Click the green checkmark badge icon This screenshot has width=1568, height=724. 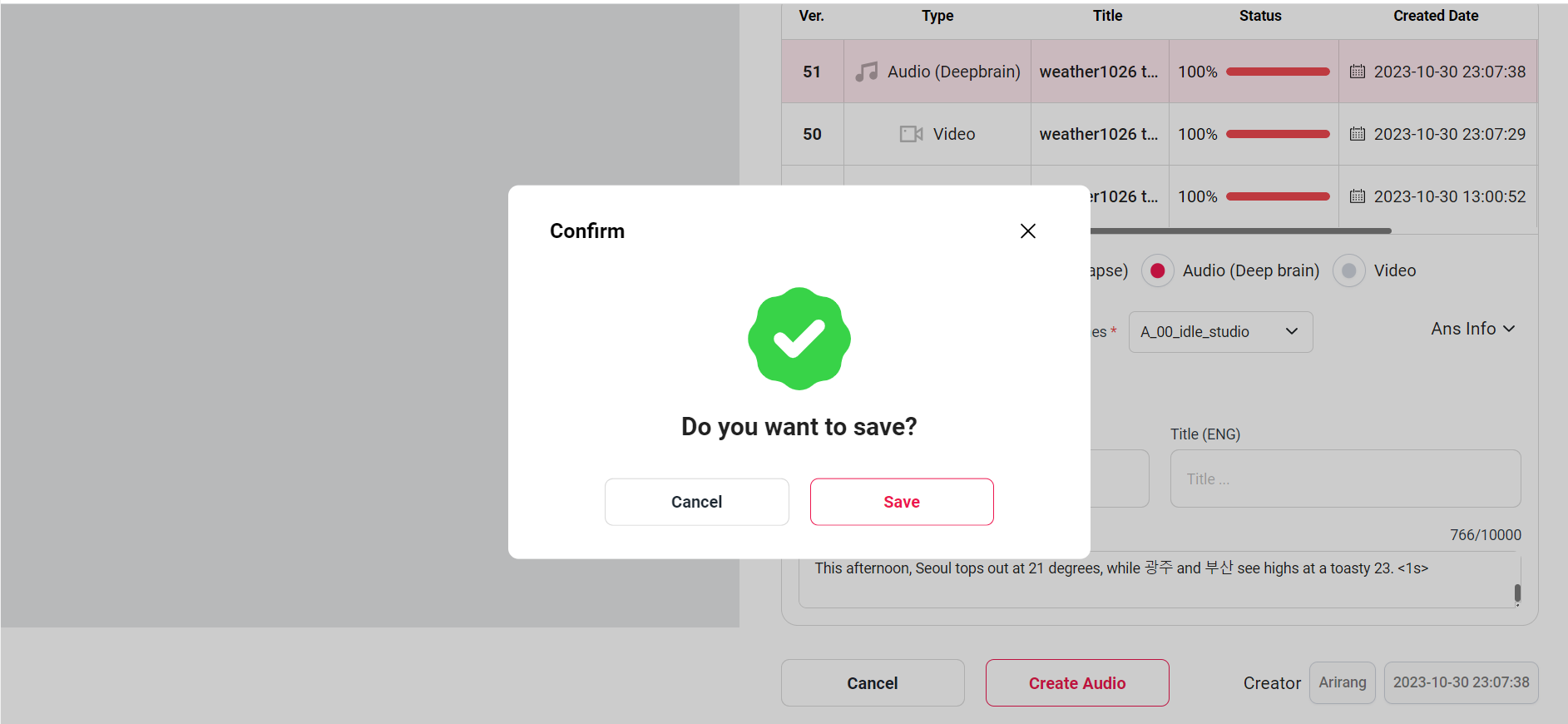[x=799, y=339]
